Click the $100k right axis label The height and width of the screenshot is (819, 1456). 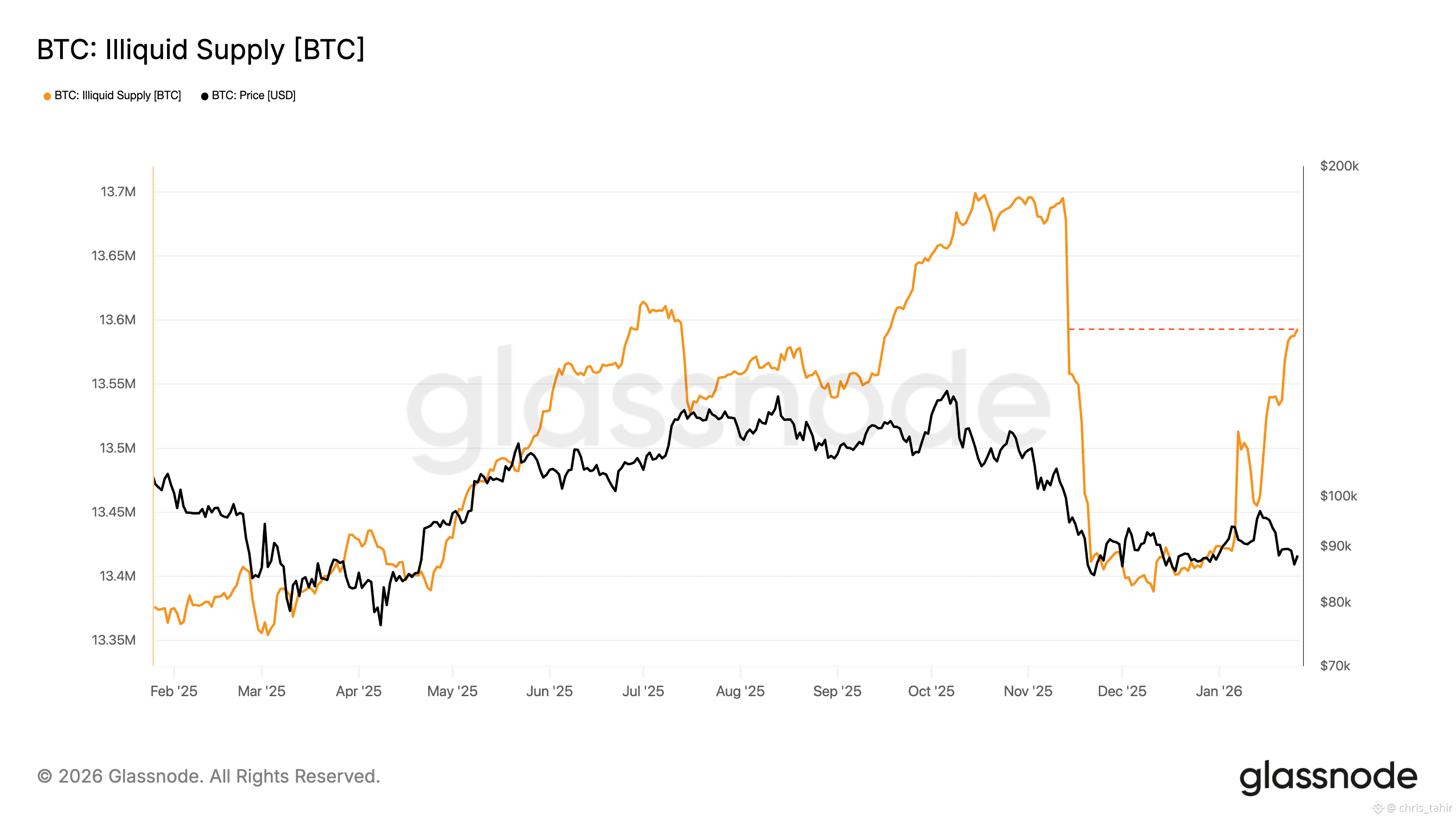tap(1338, 496)
